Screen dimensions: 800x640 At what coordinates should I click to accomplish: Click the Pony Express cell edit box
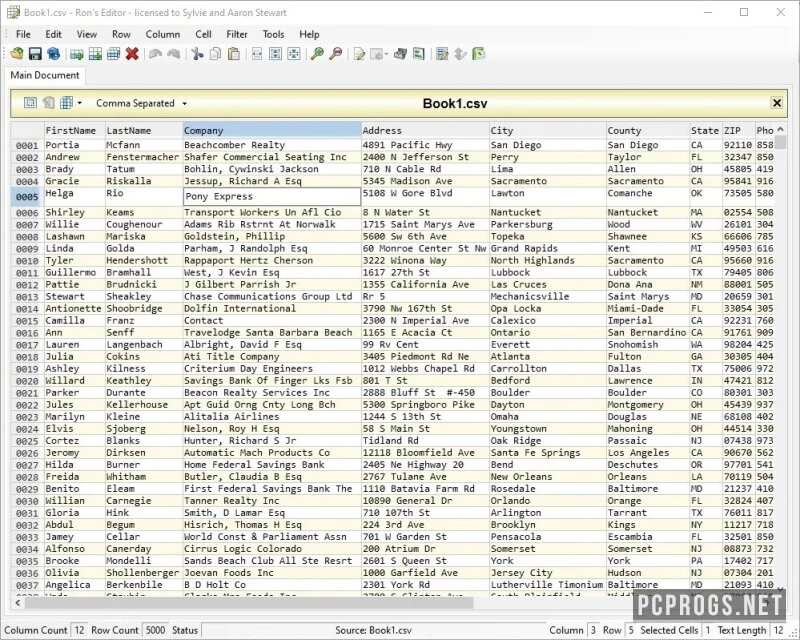(x=272, y=196)
